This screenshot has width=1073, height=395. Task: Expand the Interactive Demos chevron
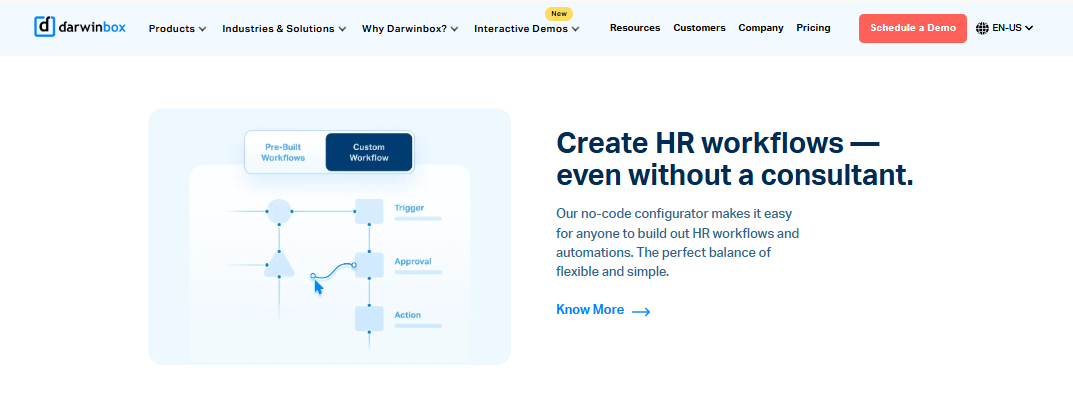pos(576,29)
